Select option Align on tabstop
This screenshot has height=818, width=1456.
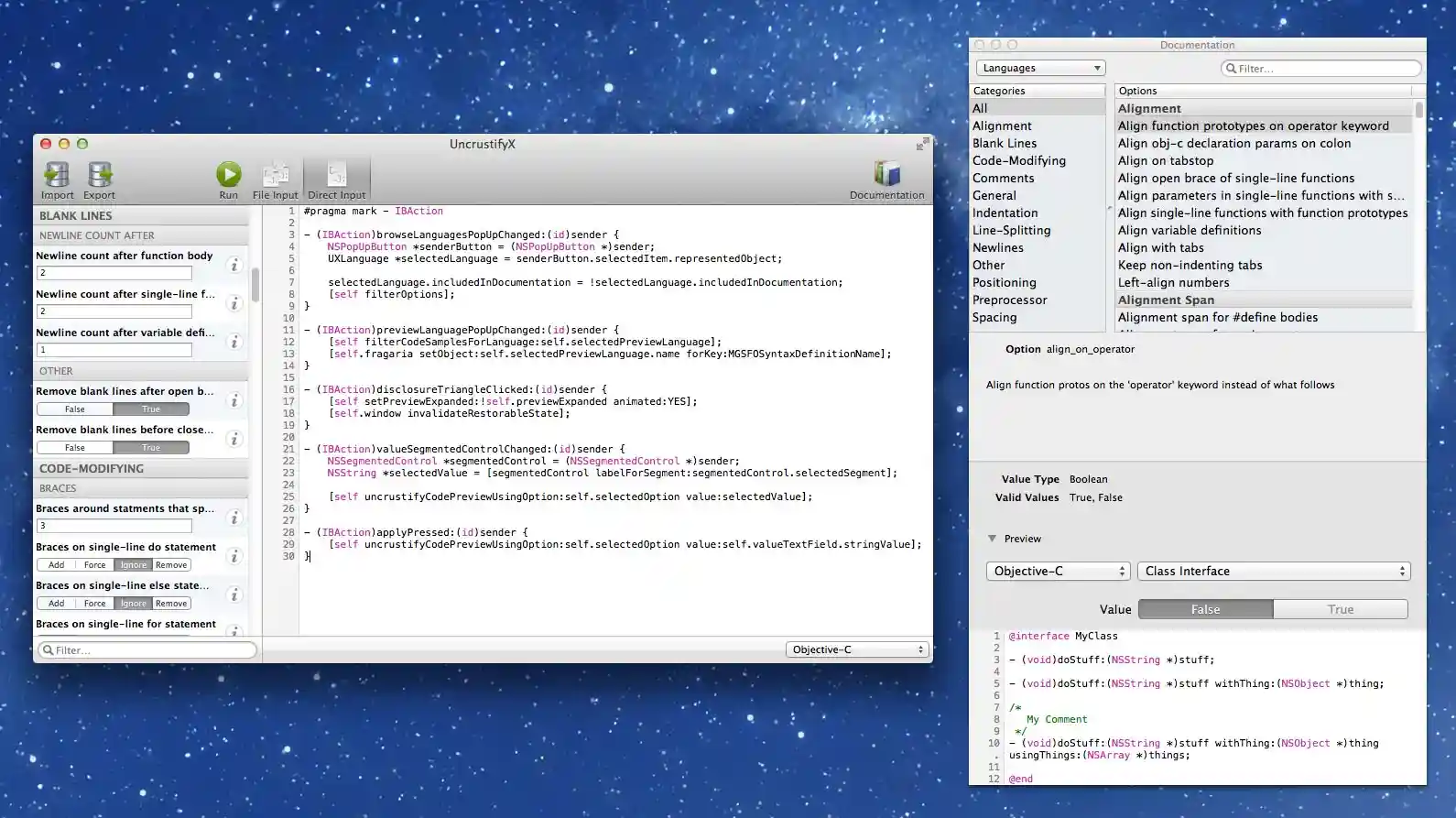coord(1264,160)
